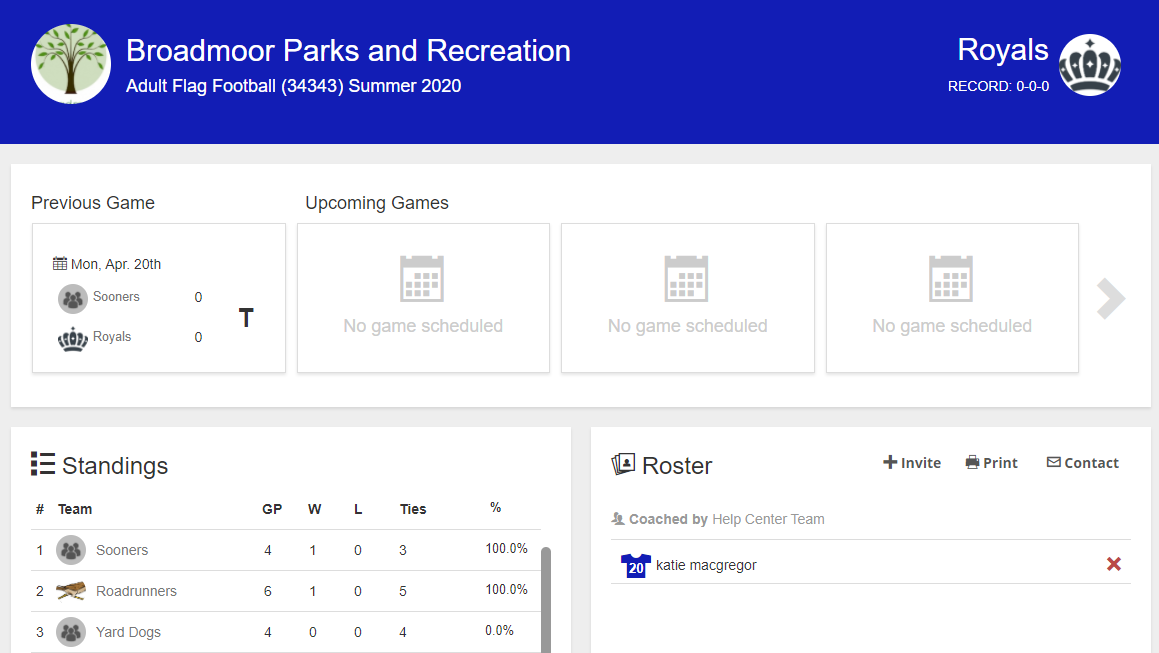Advance upcoming games with the right chevron
The width and height of the screenshot is (1159, 653).
1110,299
